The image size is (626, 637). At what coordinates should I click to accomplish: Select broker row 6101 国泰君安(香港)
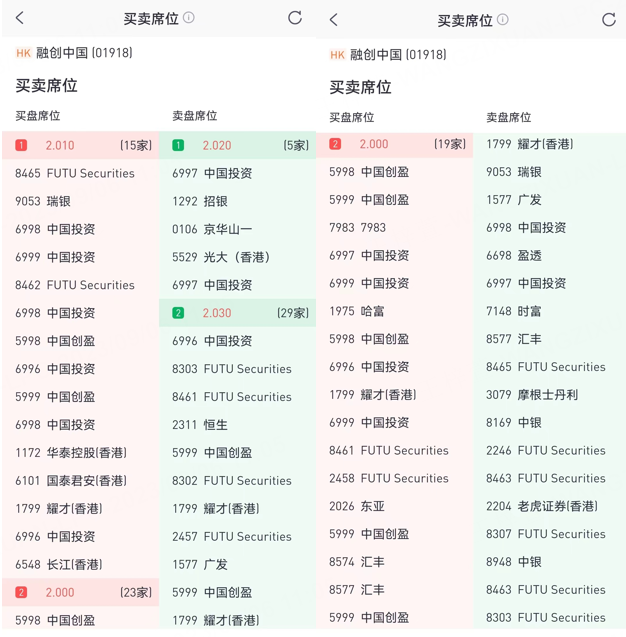click(80, 481)
